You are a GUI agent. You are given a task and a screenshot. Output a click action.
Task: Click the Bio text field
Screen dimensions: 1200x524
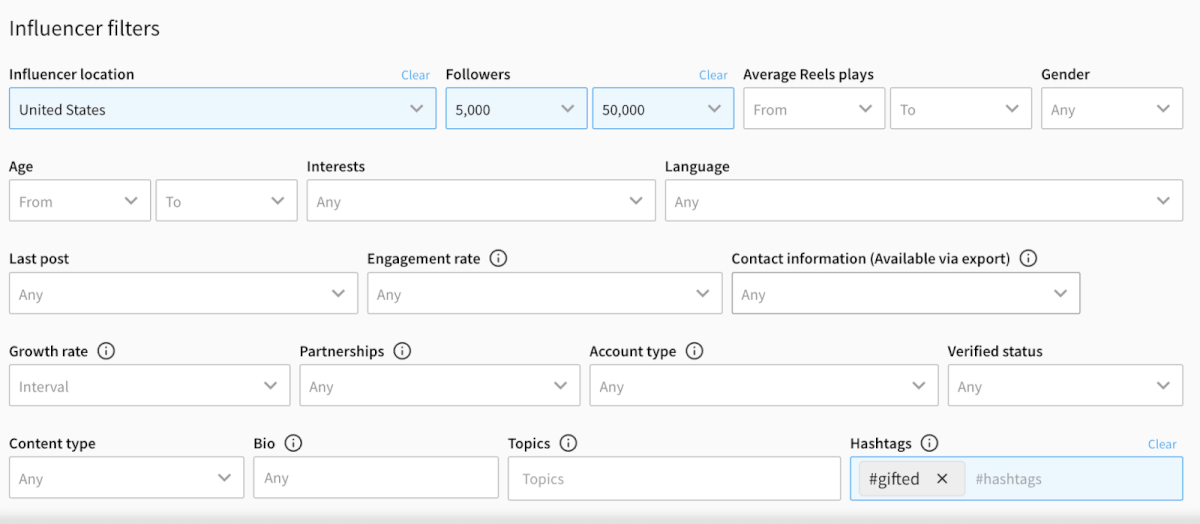click(376, 478)
